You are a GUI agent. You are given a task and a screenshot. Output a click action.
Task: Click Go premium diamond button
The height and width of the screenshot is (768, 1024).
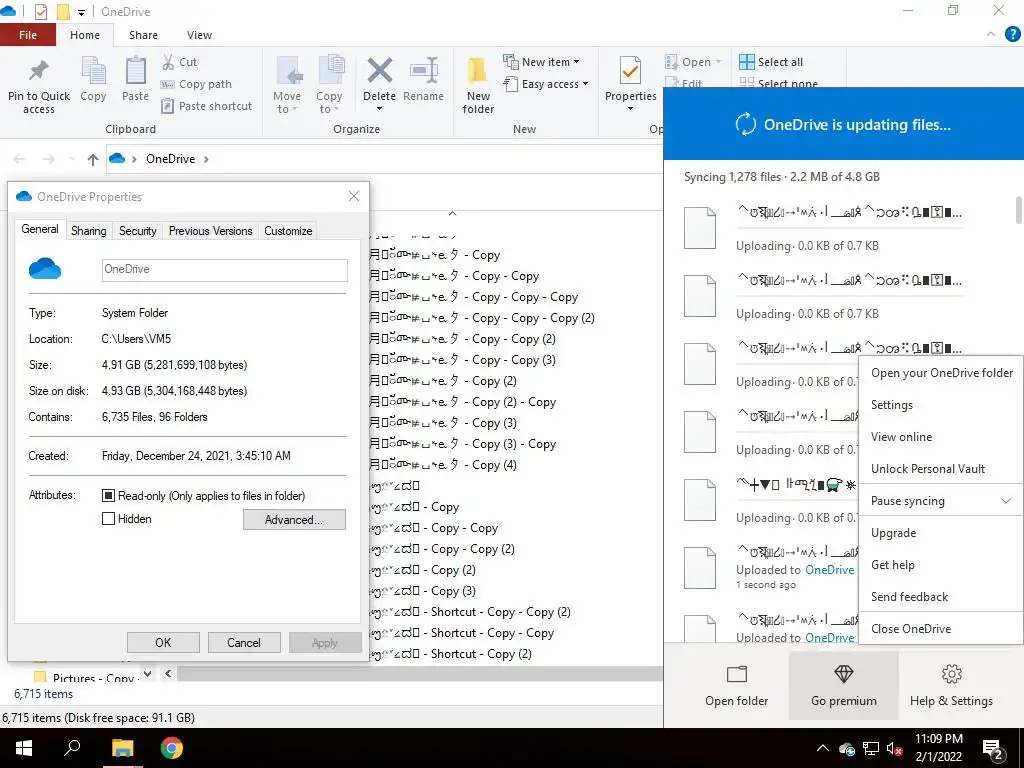coord(844,686)
